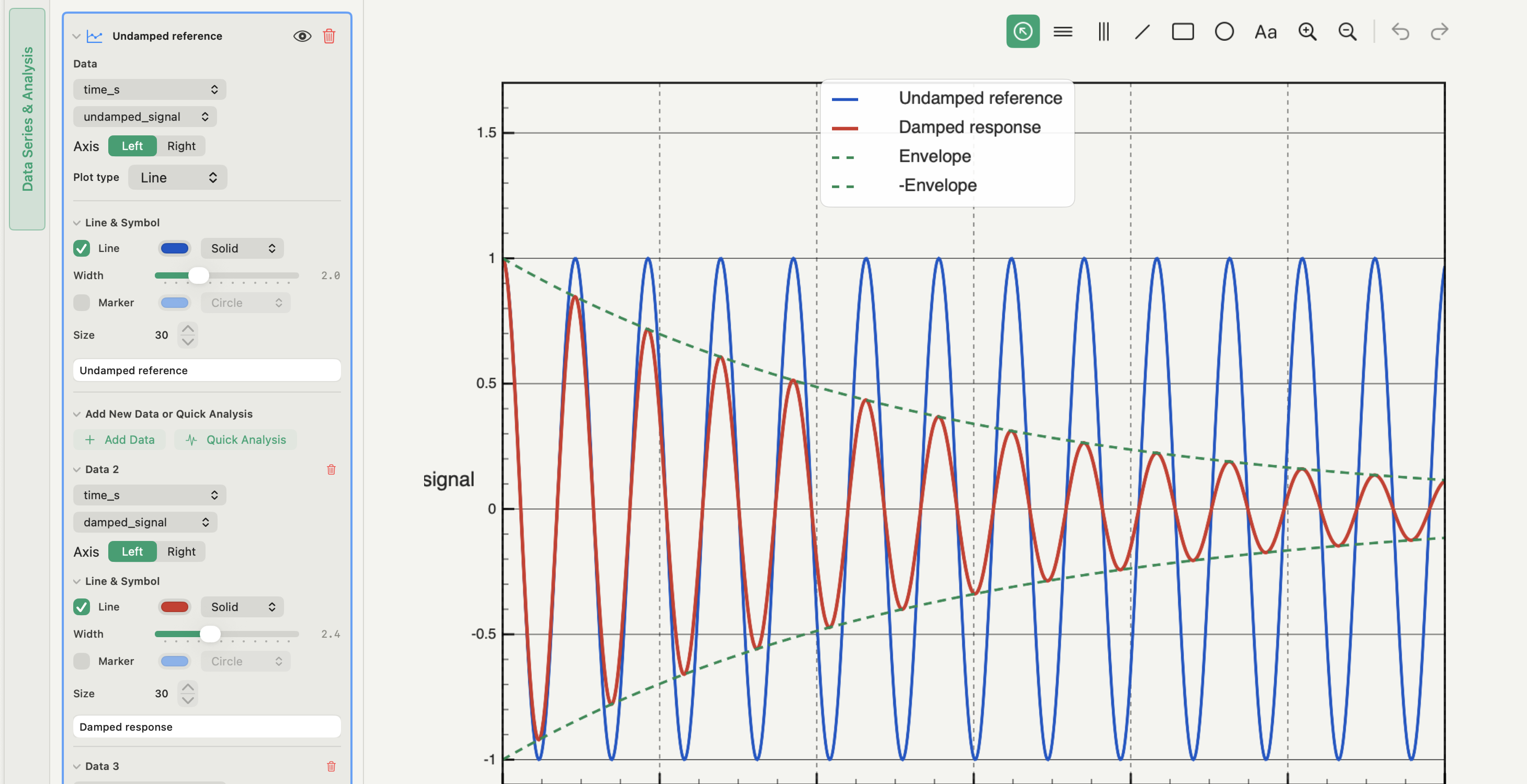The image size is (1527, 784).
Task: Click the line chart icon beside Undamped reference
Action: click(95, 36)
